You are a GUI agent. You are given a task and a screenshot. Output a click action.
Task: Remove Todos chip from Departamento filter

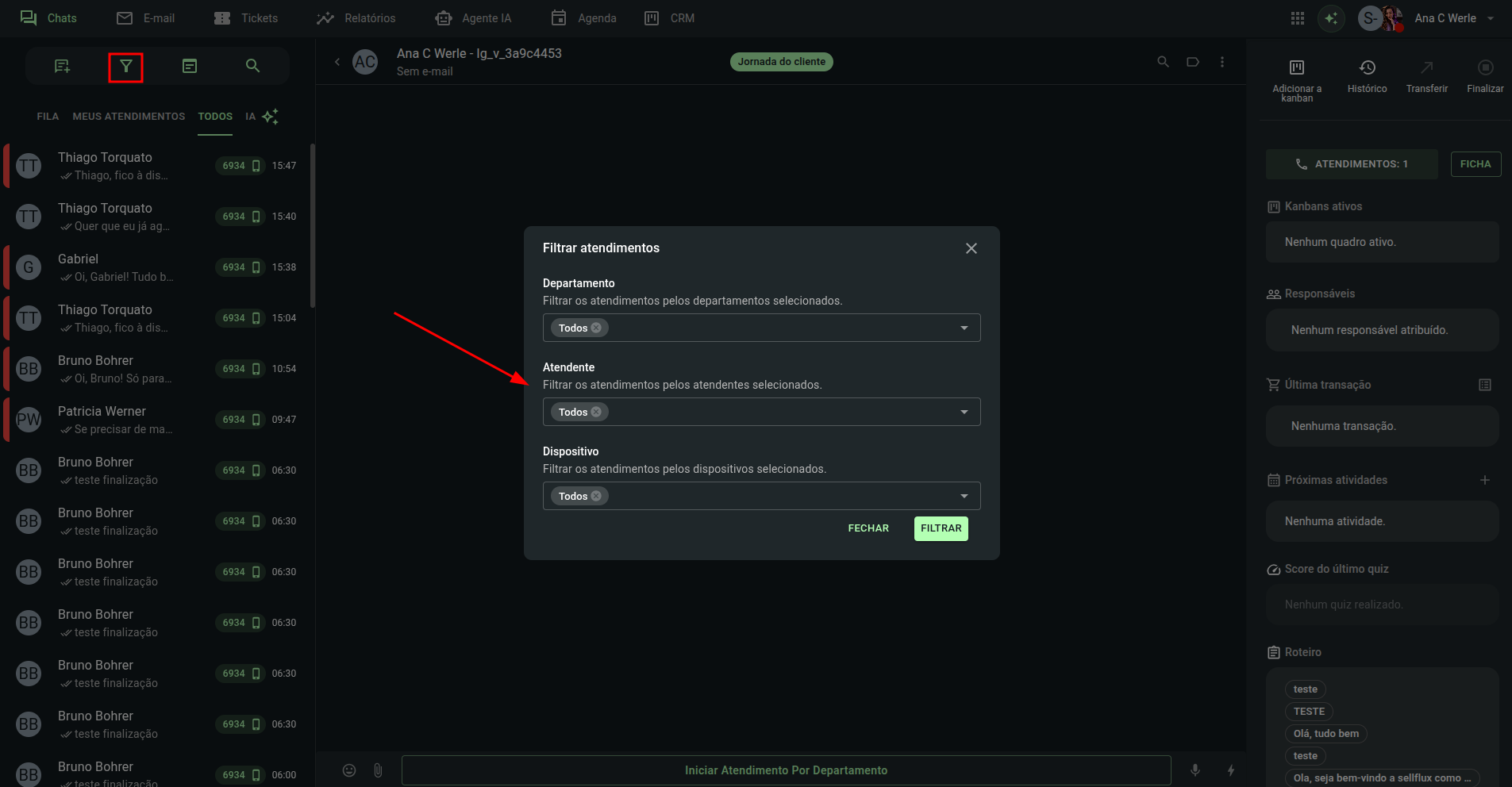596,328
